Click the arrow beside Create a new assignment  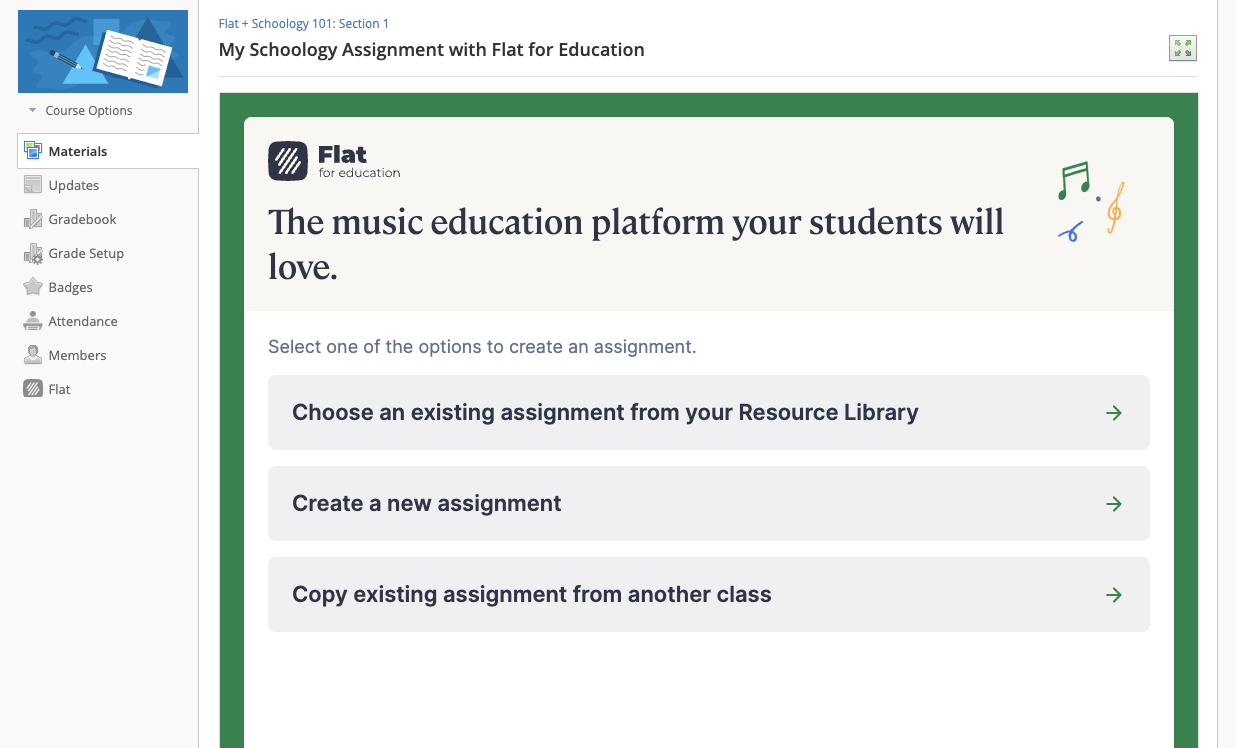point(1114,503)
